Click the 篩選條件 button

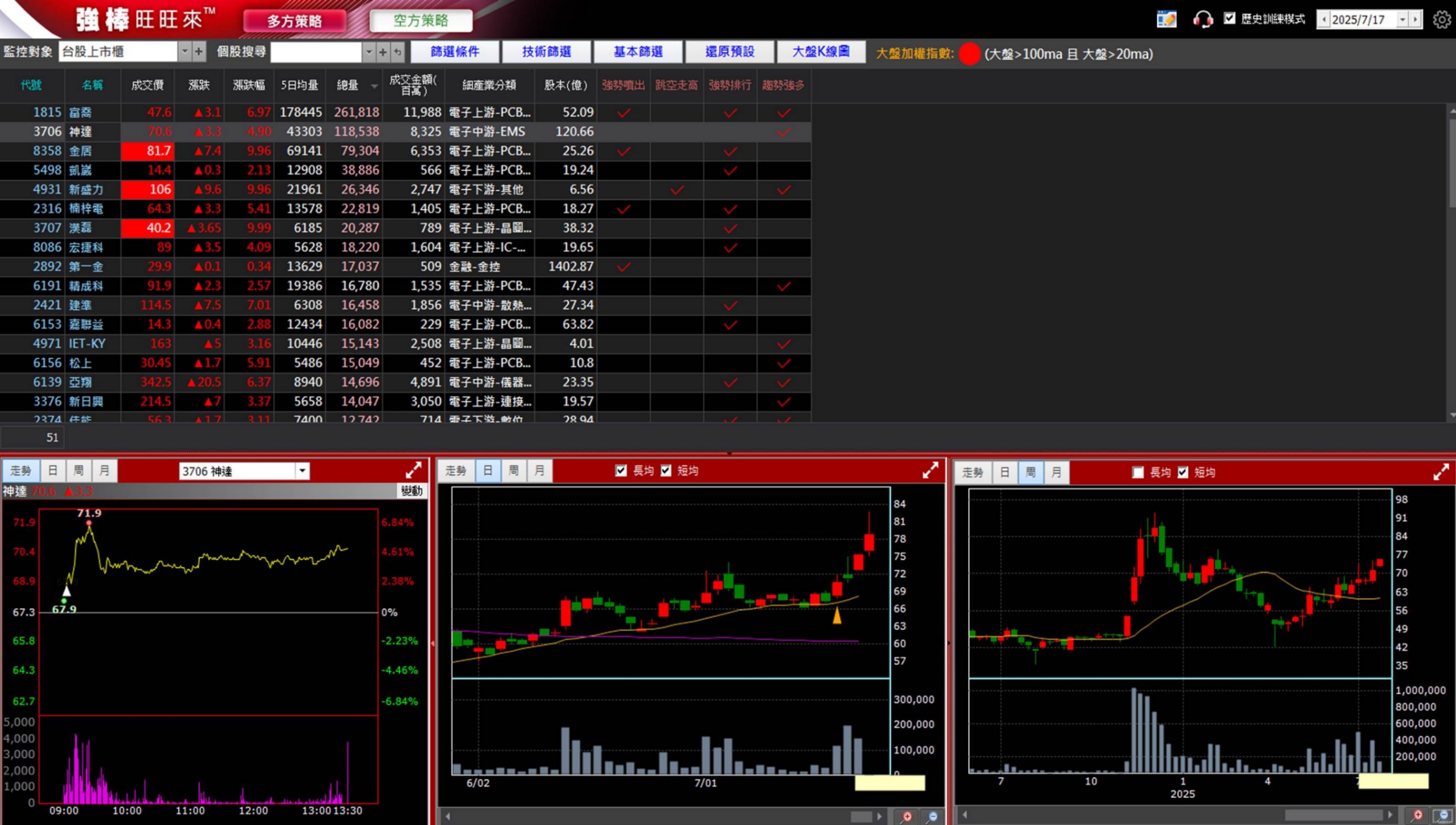455,52
